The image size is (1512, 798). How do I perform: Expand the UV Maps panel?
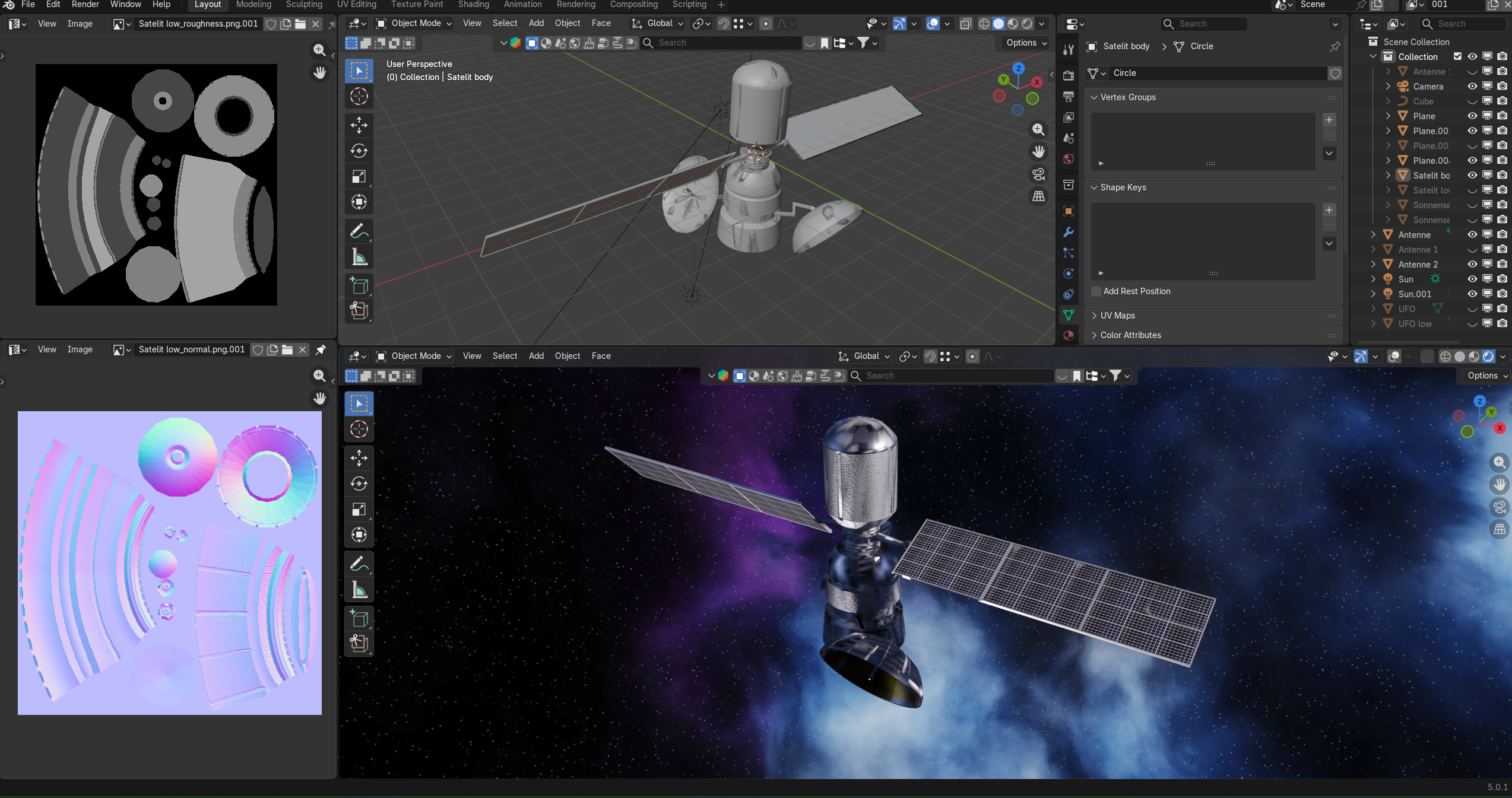click(x=1117, y=316)
